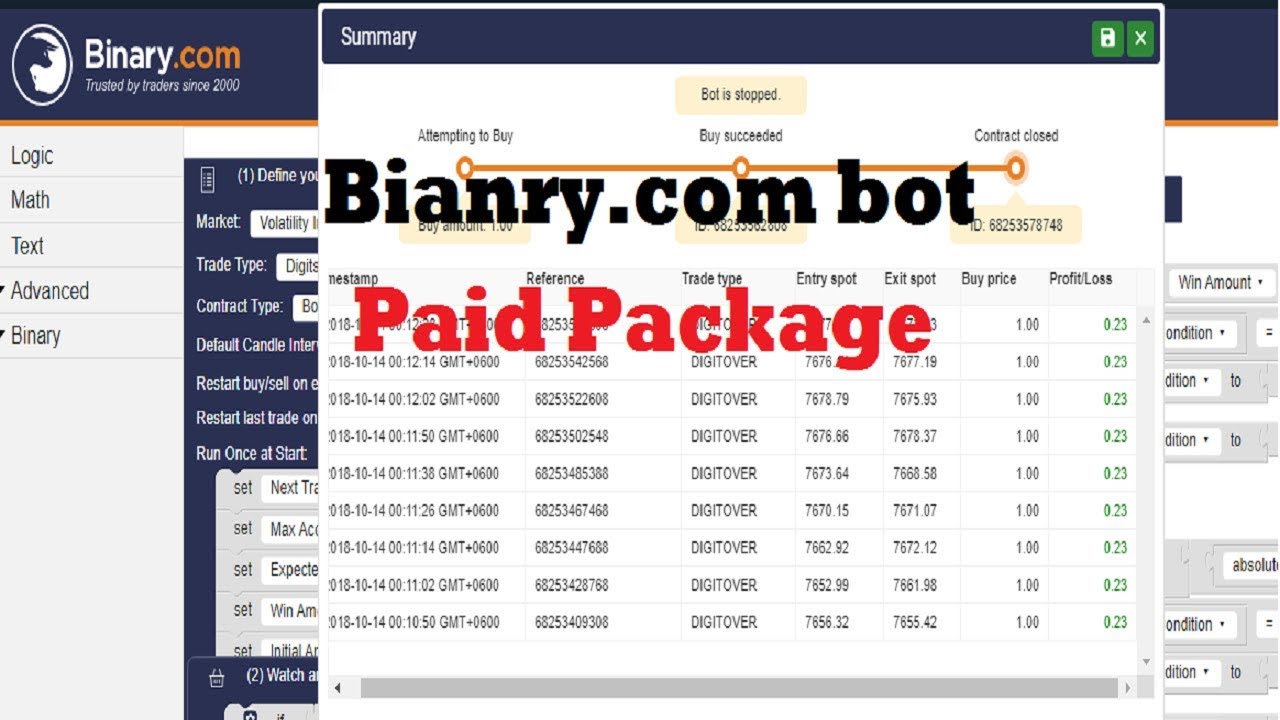Click the Entry spot column header

tap(826, 279)
